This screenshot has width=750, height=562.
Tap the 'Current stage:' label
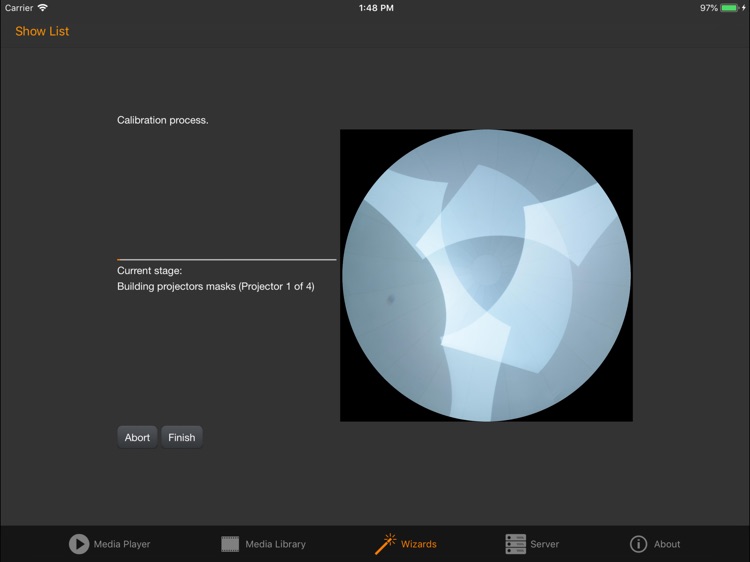[150, 271]
